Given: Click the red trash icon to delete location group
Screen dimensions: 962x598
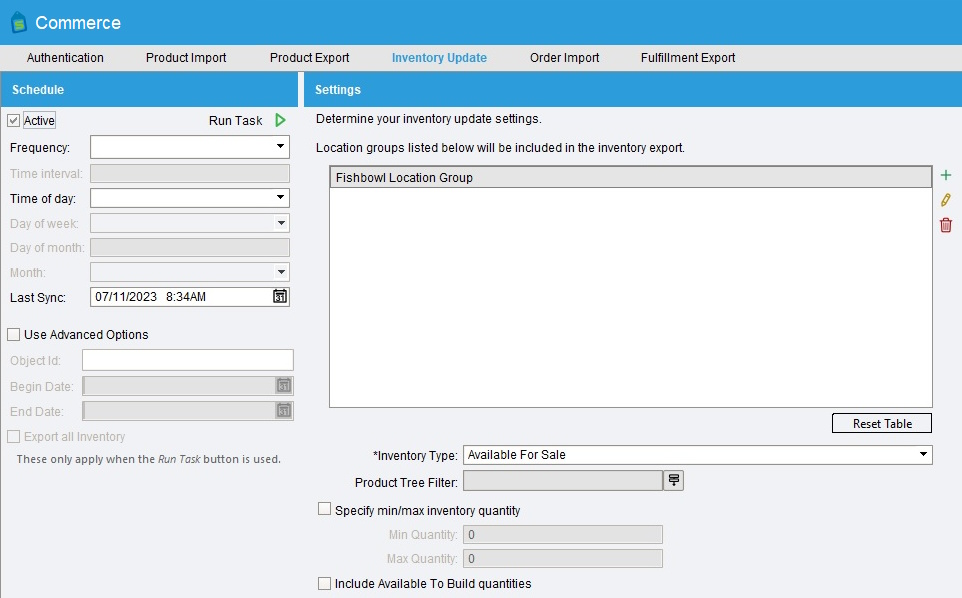Looking at the screenshot, I should point(946,225).
